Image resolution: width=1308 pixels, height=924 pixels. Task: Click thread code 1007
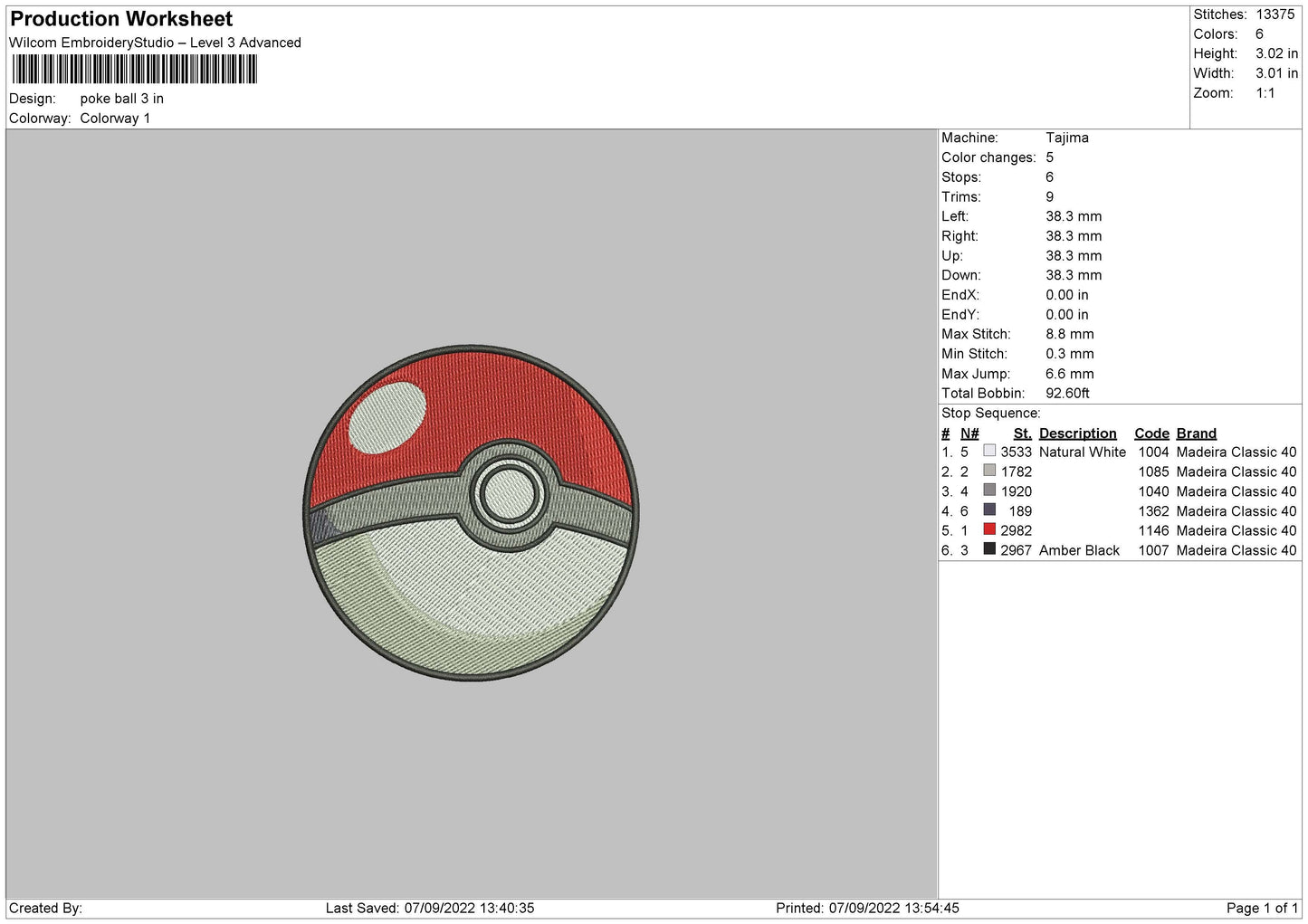click(1153, 550)
